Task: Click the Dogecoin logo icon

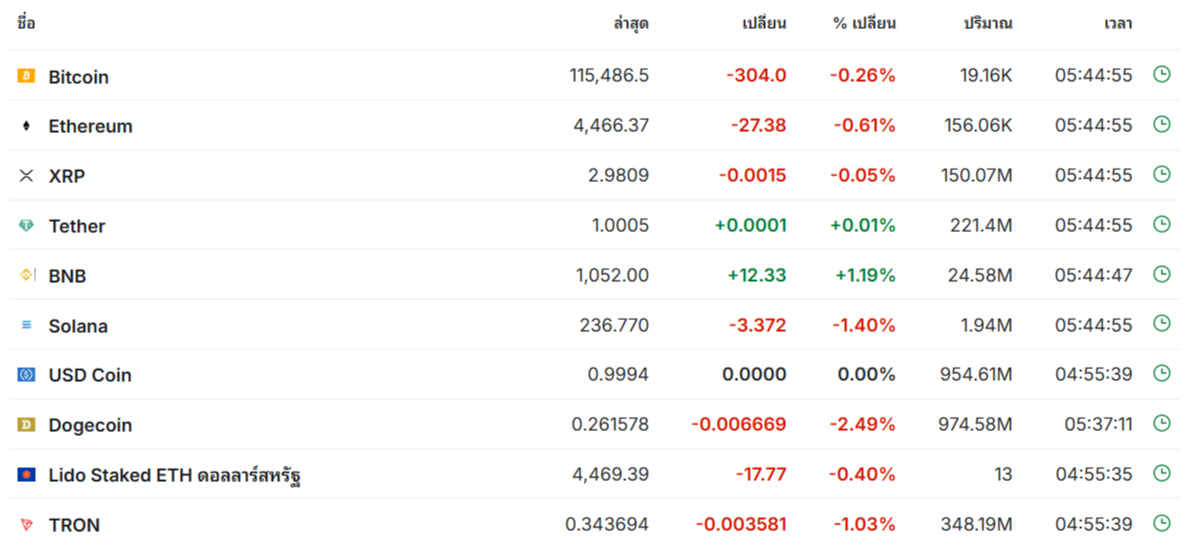Action: pyautogui.click(x=27, y=425)
